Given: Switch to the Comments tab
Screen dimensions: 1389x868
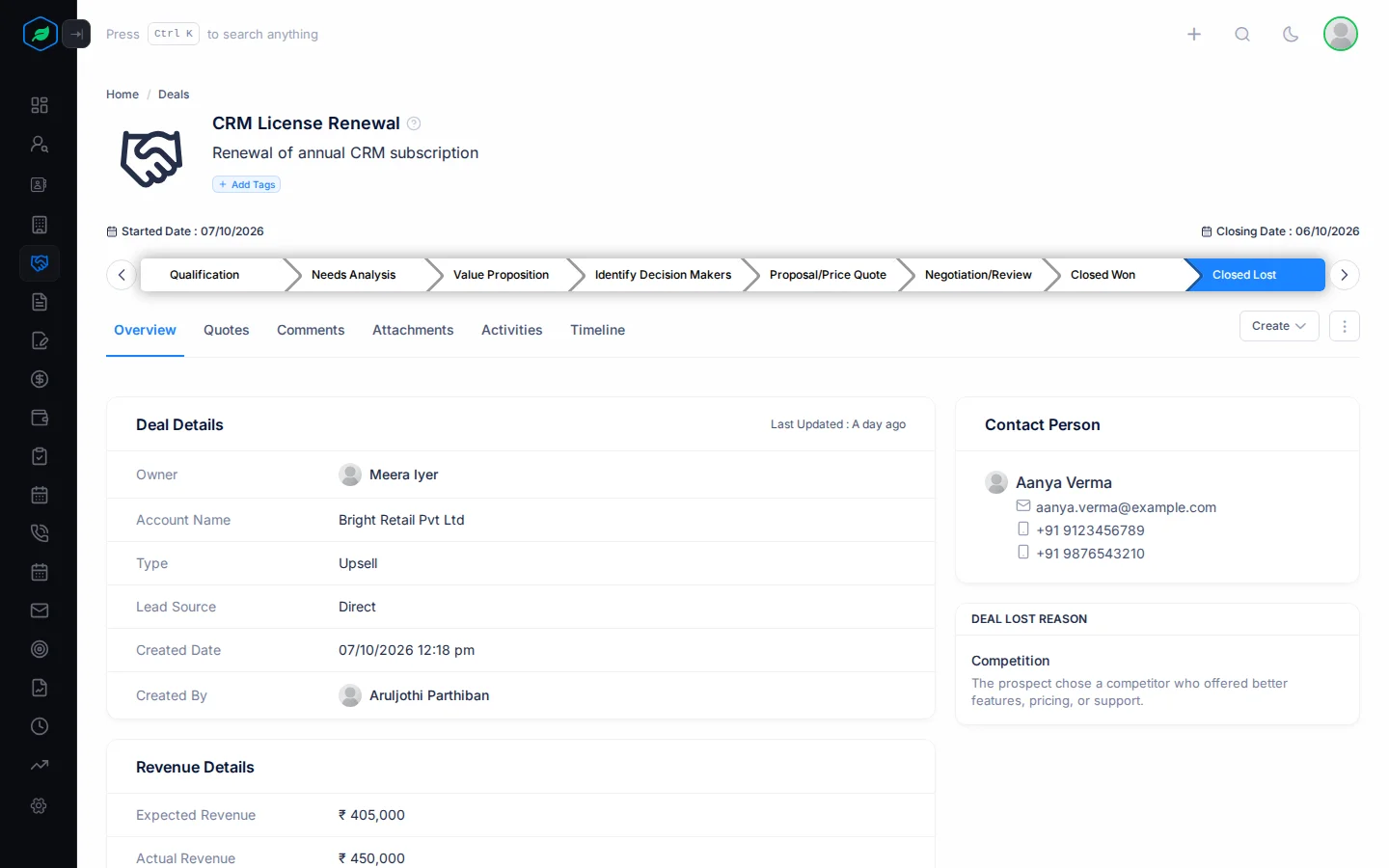Looking at the screenshot, I should pos(311,330).
